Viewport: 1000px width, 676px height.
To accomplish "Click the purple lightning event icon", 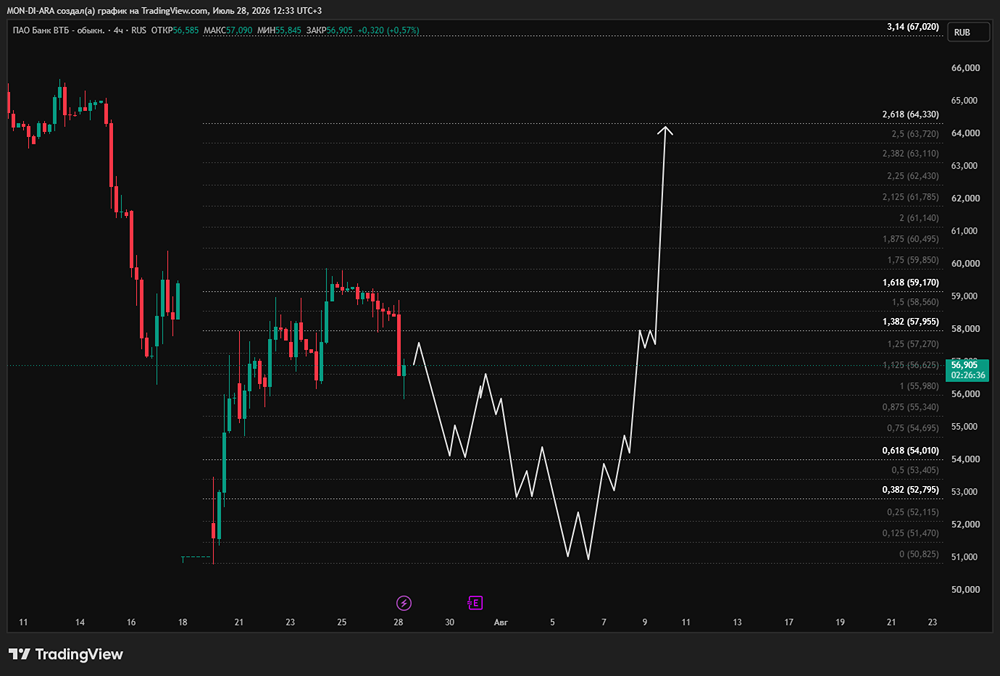I will pyautogui.click(x=404, y=603).
